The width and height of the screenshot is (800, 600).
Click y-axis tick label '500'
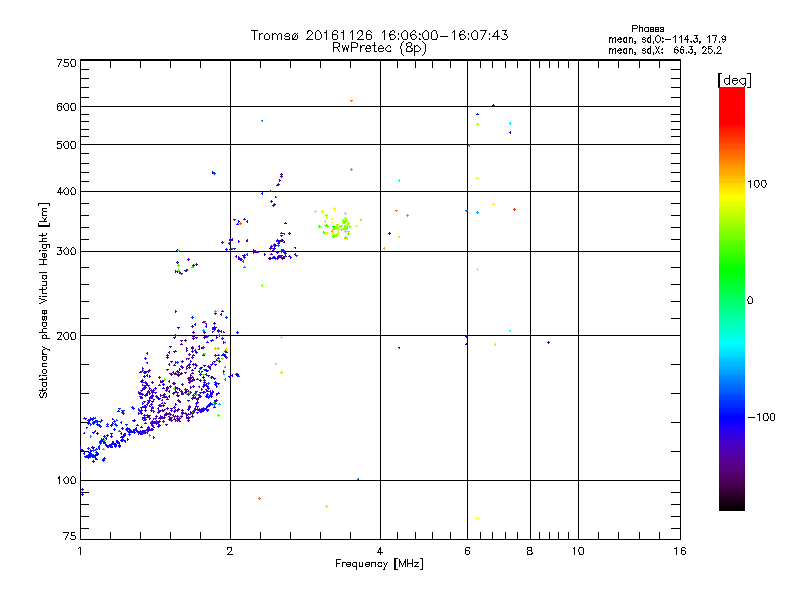[66, 145]
